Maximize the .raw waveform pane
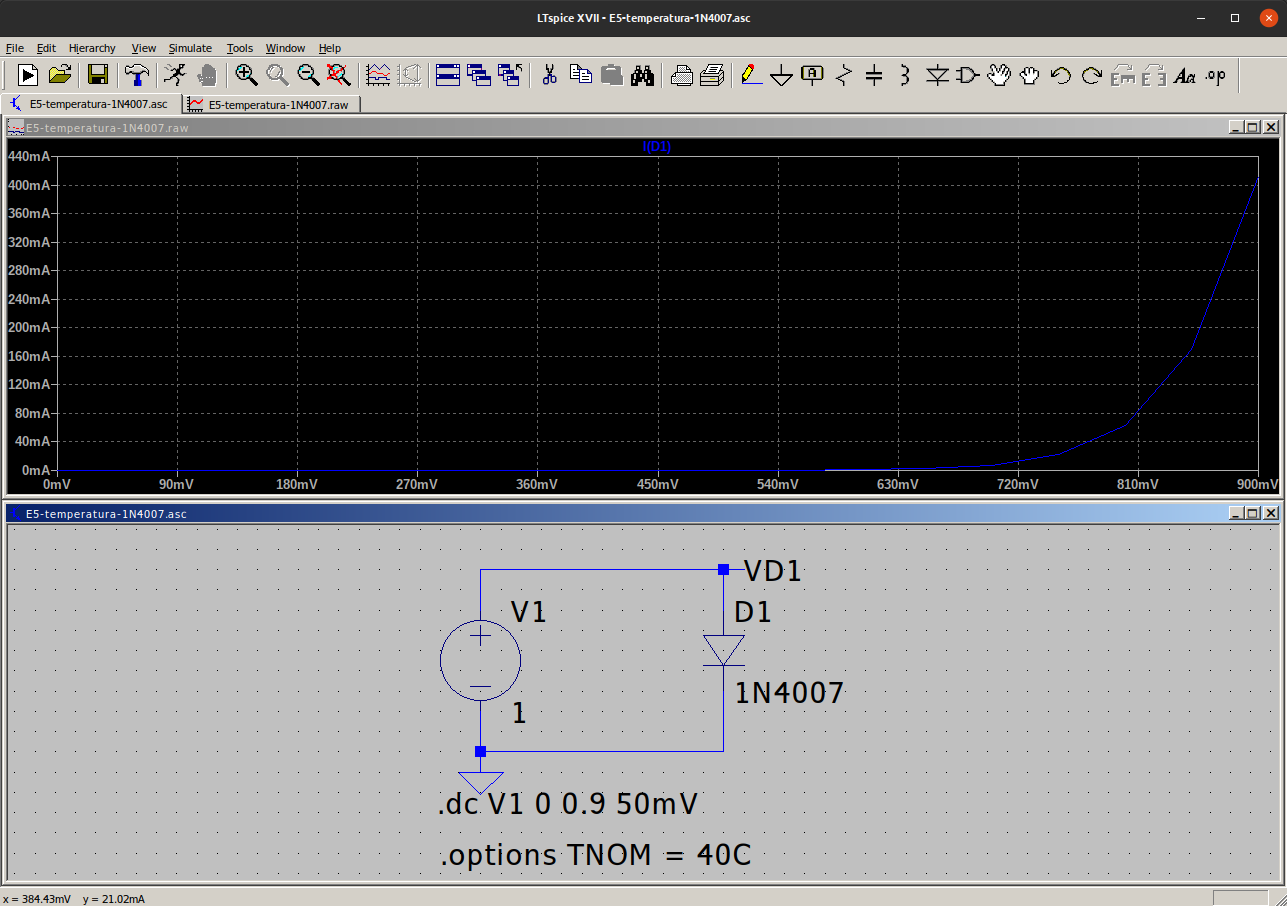Viewport: 1287px width, 906px height. click(x=1252, y=127)
